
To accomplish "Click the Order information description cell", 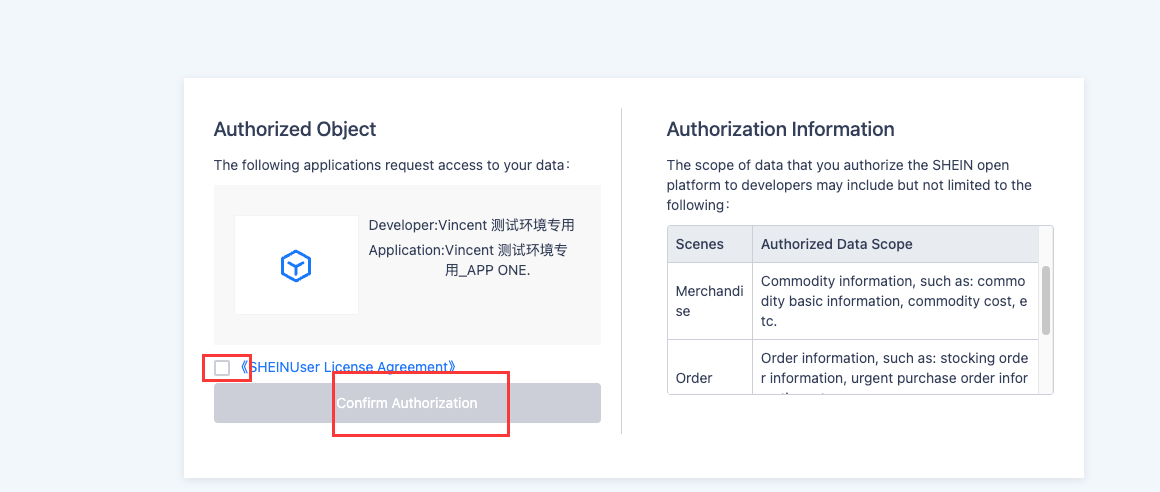I will coord(895,368).
